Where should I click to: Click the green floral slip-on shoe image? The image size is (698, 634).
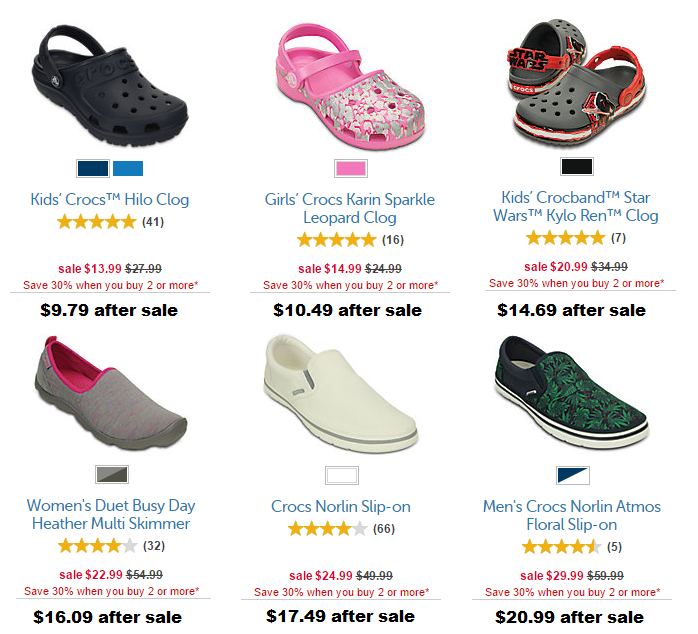pos(572,392)
